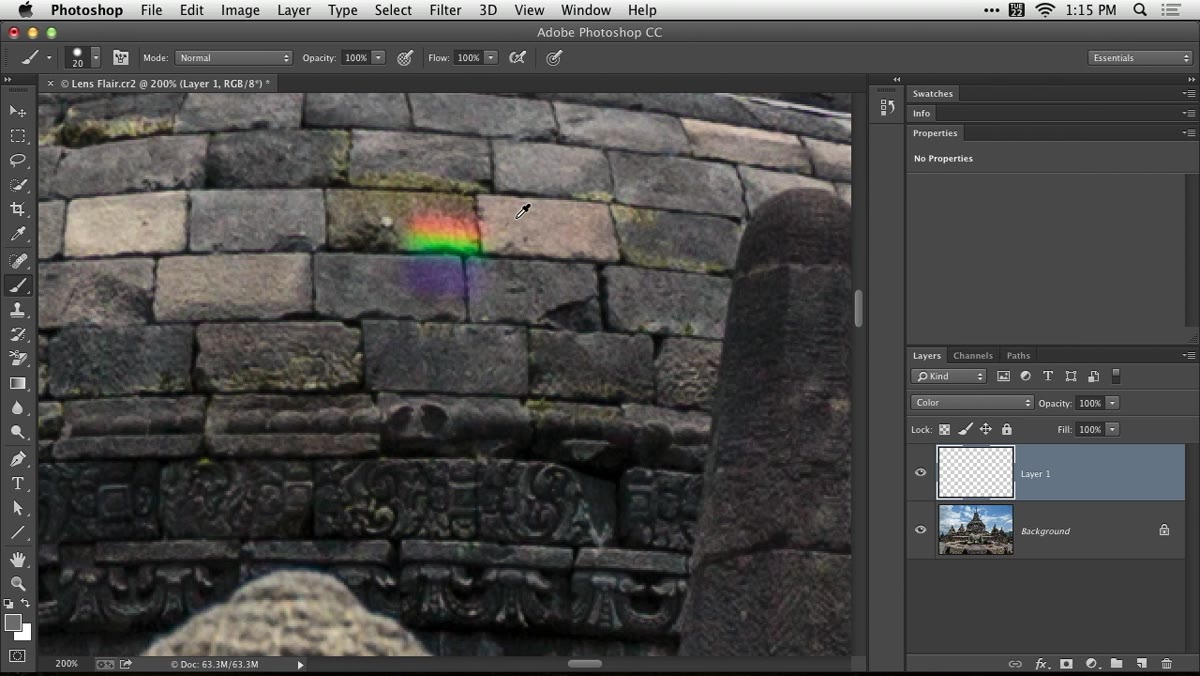This screenshot has height=676, width=1200.
Task: Select the Zoom tool in toolbar
Action: pyautogui.click(x=18, y=584)
